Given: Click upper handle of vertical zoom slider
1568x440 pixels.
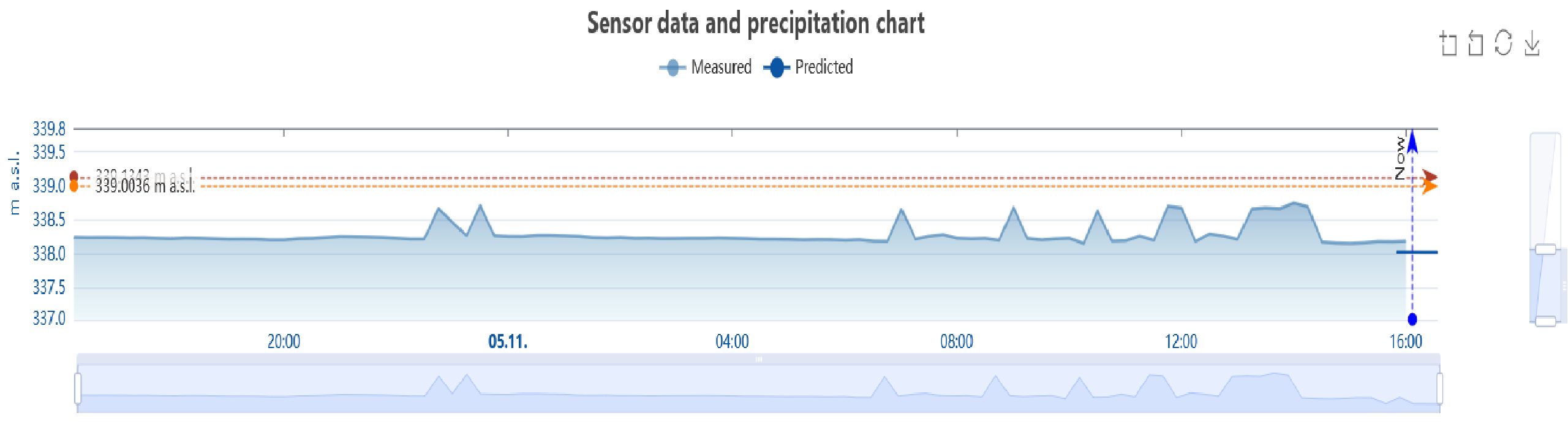Looking at the screenshot, I should [x=1545, y=249].
